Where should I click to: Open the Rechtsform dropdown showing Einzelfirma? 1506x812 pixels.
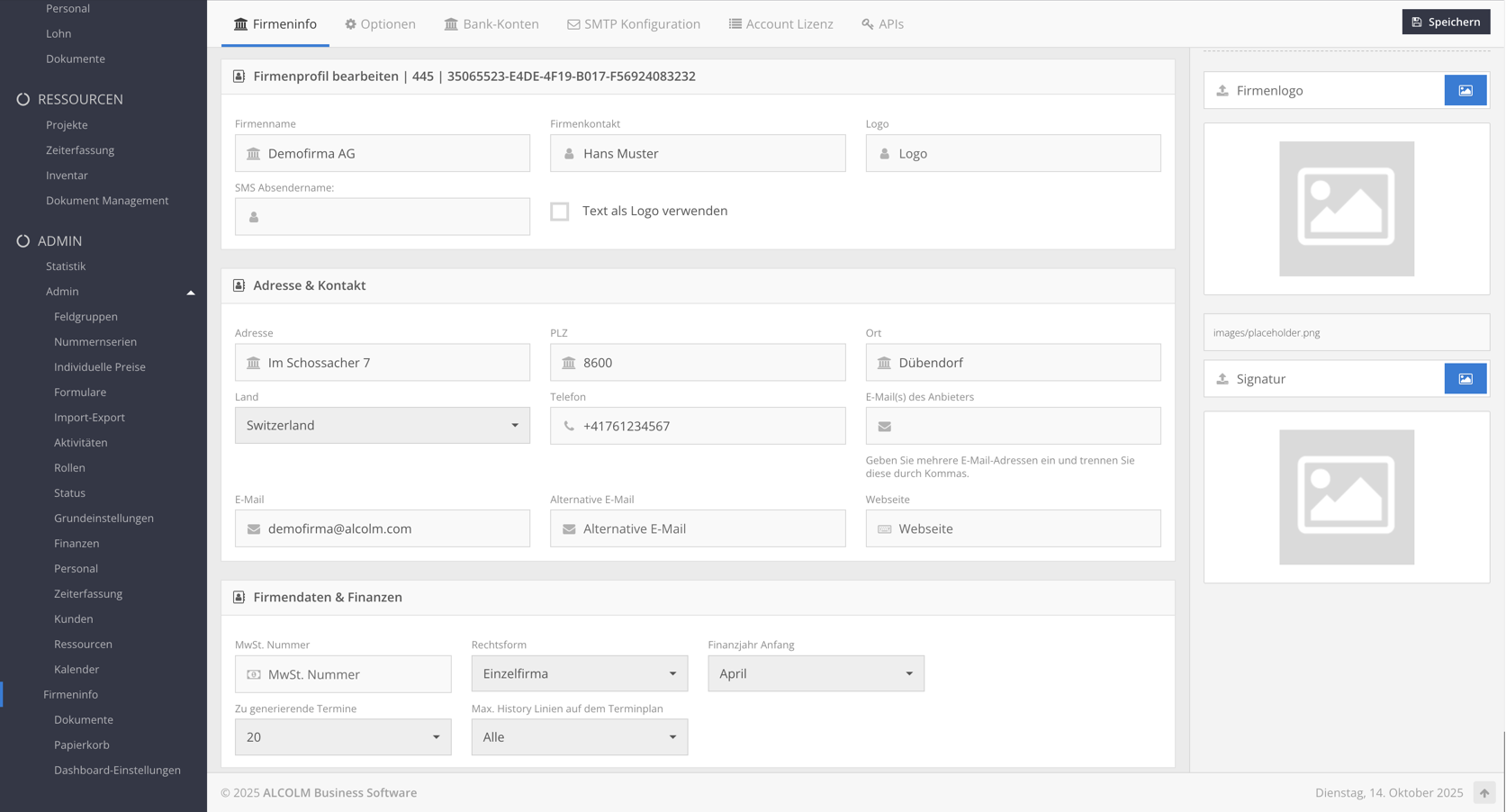(x=579, y=674)
